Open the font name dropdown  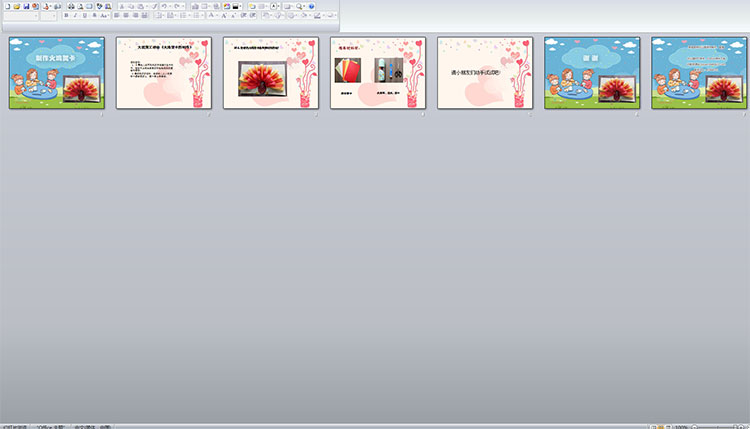(36, 16)
